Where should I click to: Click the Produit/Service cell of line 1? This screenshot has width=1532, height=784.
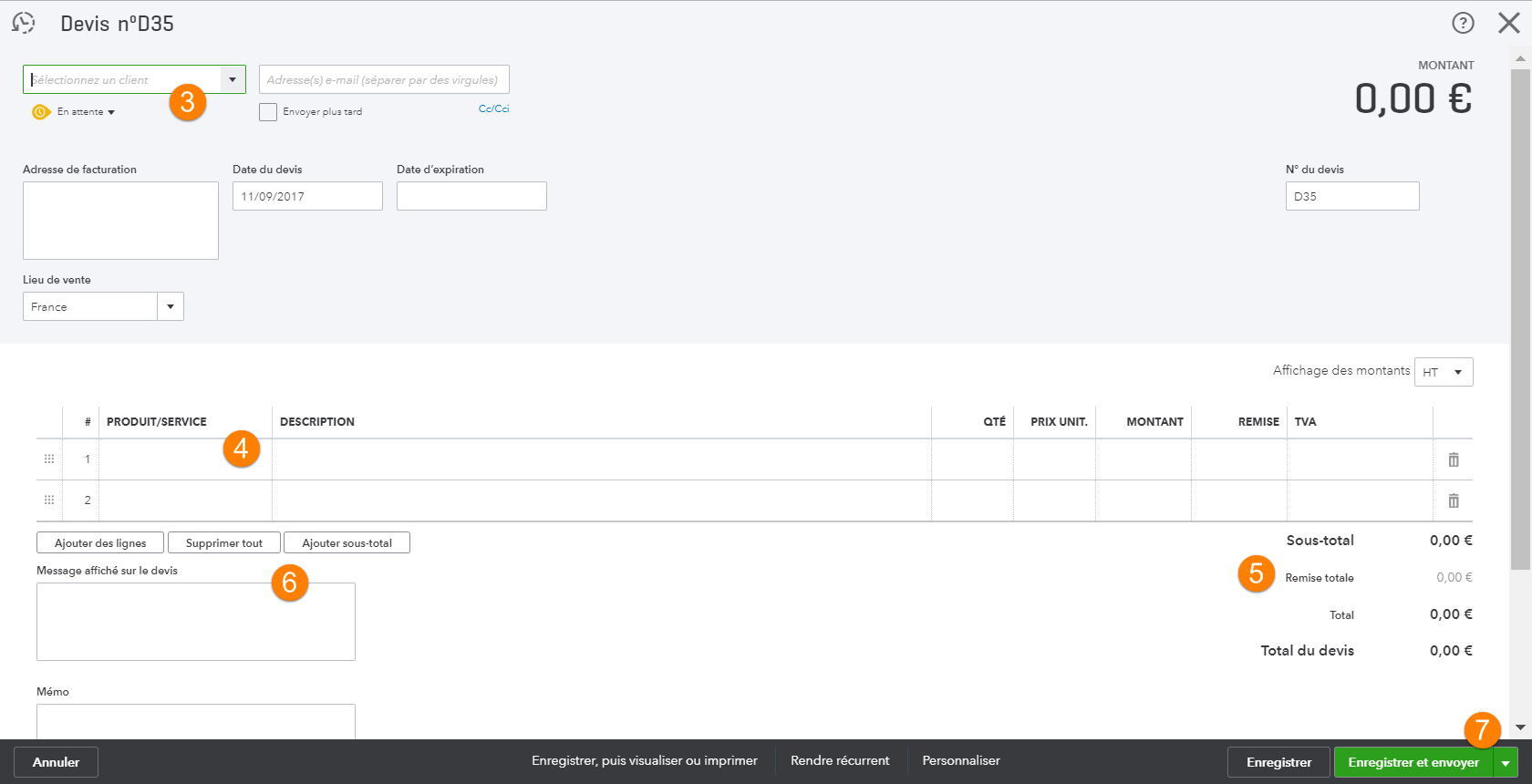(x=185, y=459)
